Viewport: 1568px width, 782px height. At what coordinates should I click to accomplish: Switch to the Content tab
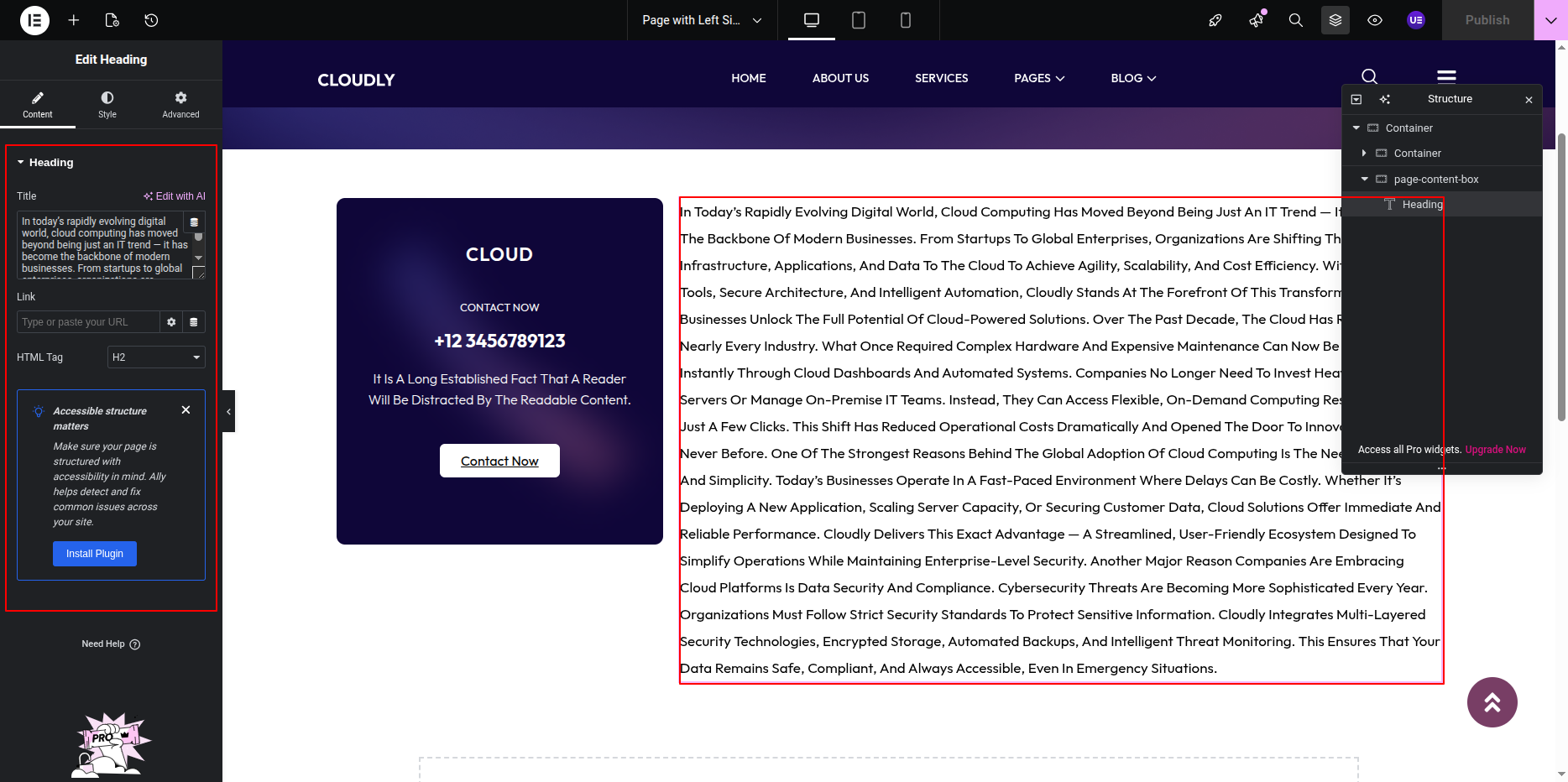tap(38, 104)
